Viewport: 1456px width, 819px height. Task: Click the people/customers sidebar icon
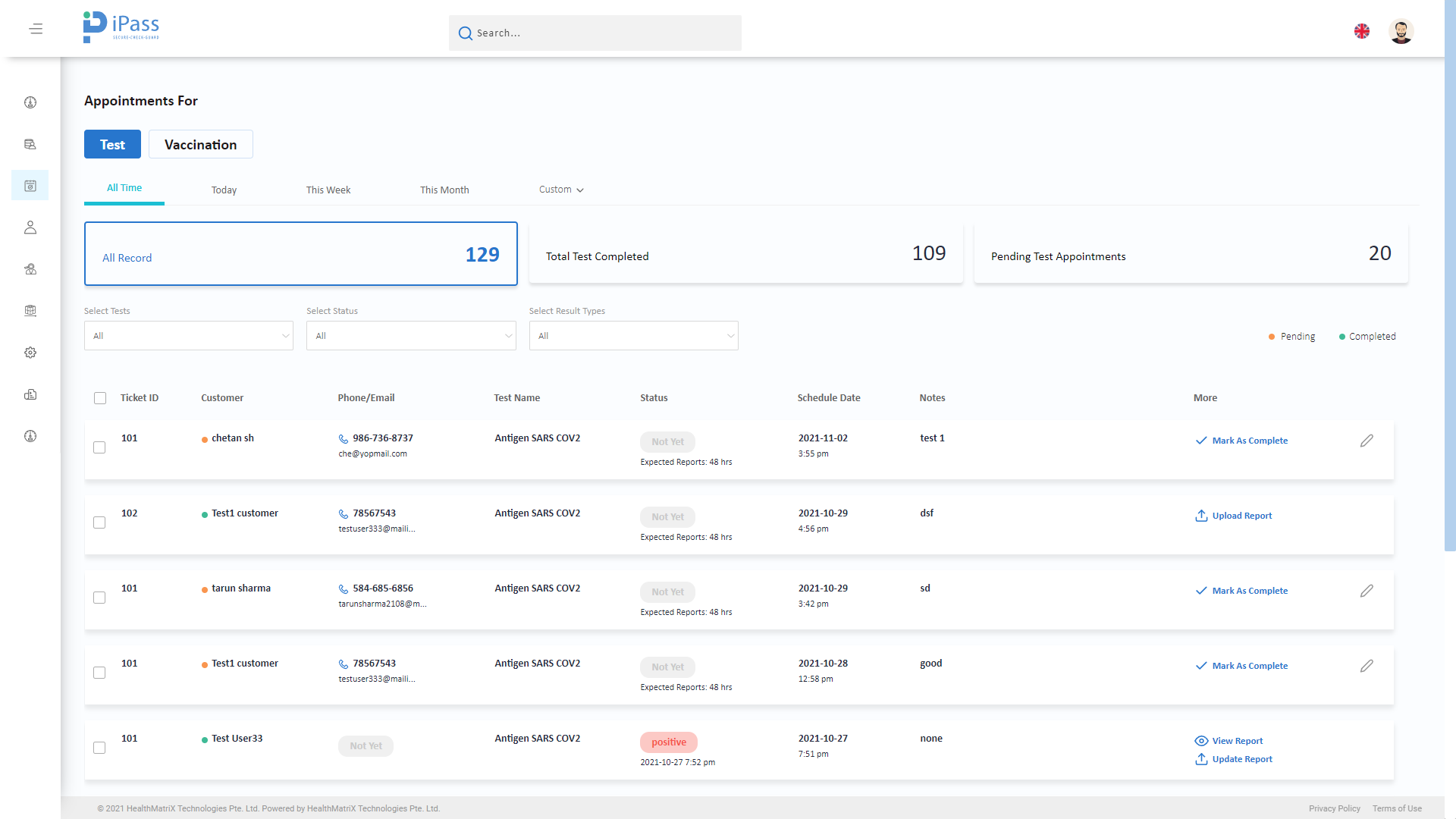[x=30, y=227]
